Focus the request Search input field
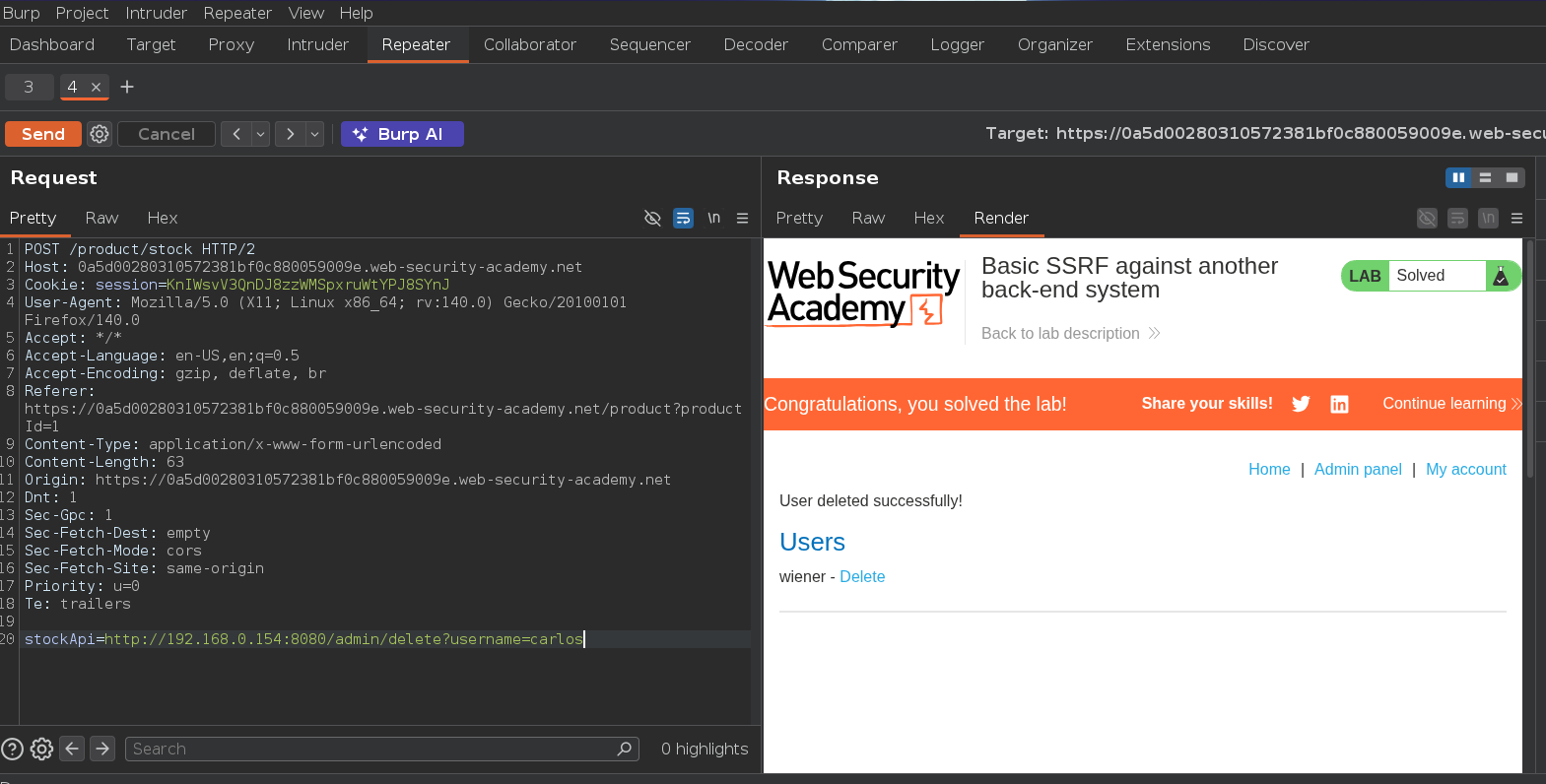1546x784 pixels. 382,749
